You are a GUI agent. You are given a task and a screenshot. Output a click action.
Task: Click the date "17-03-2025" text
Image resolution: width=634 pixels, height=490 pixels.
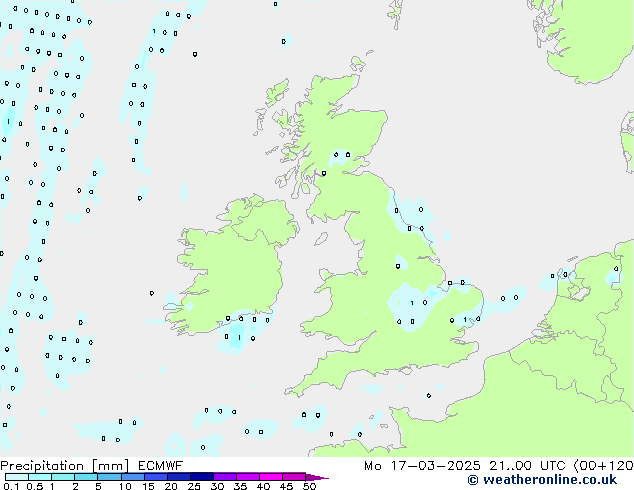coord(435,466)
